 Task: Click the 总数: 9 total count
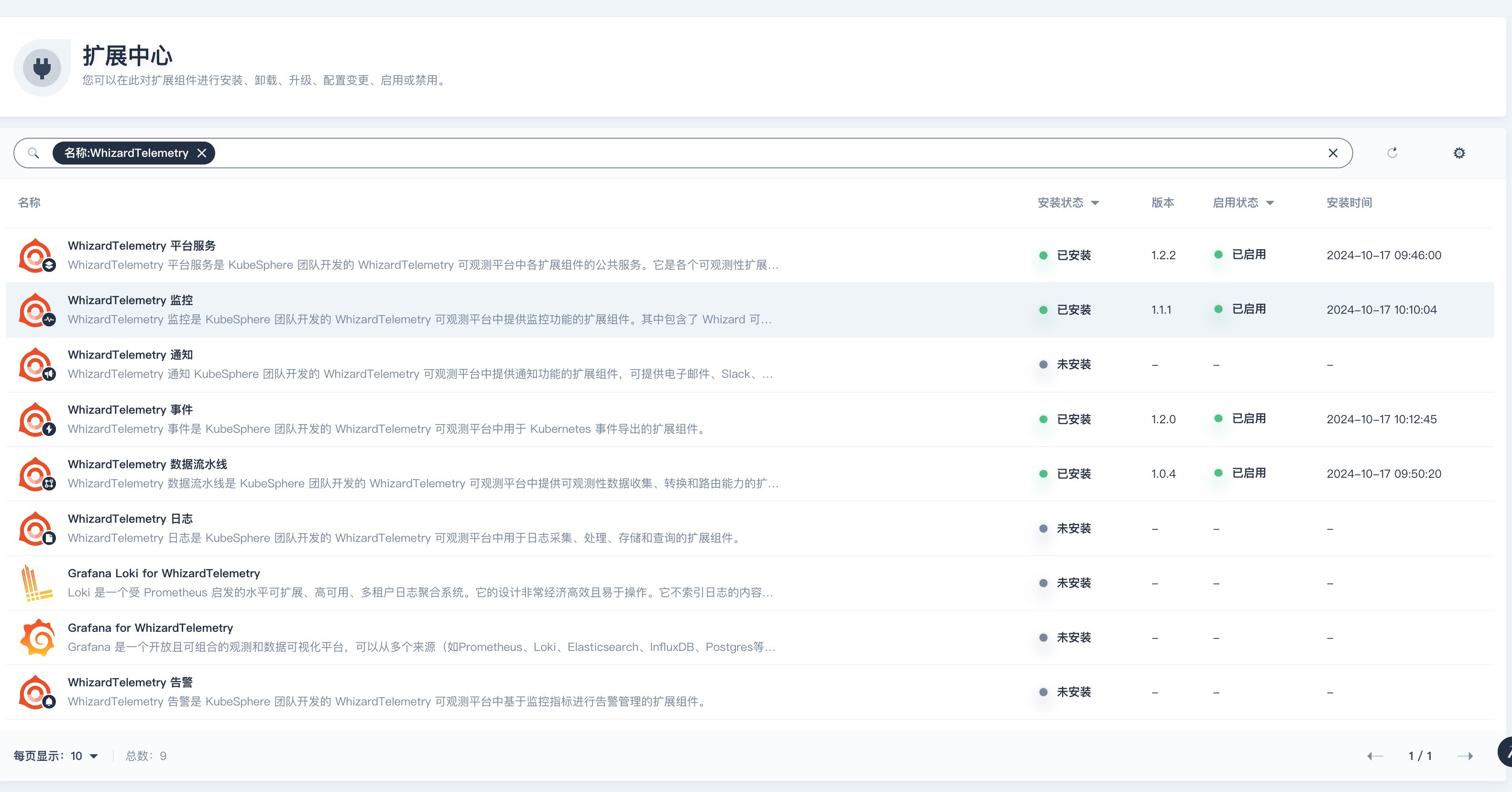(146, 756)
